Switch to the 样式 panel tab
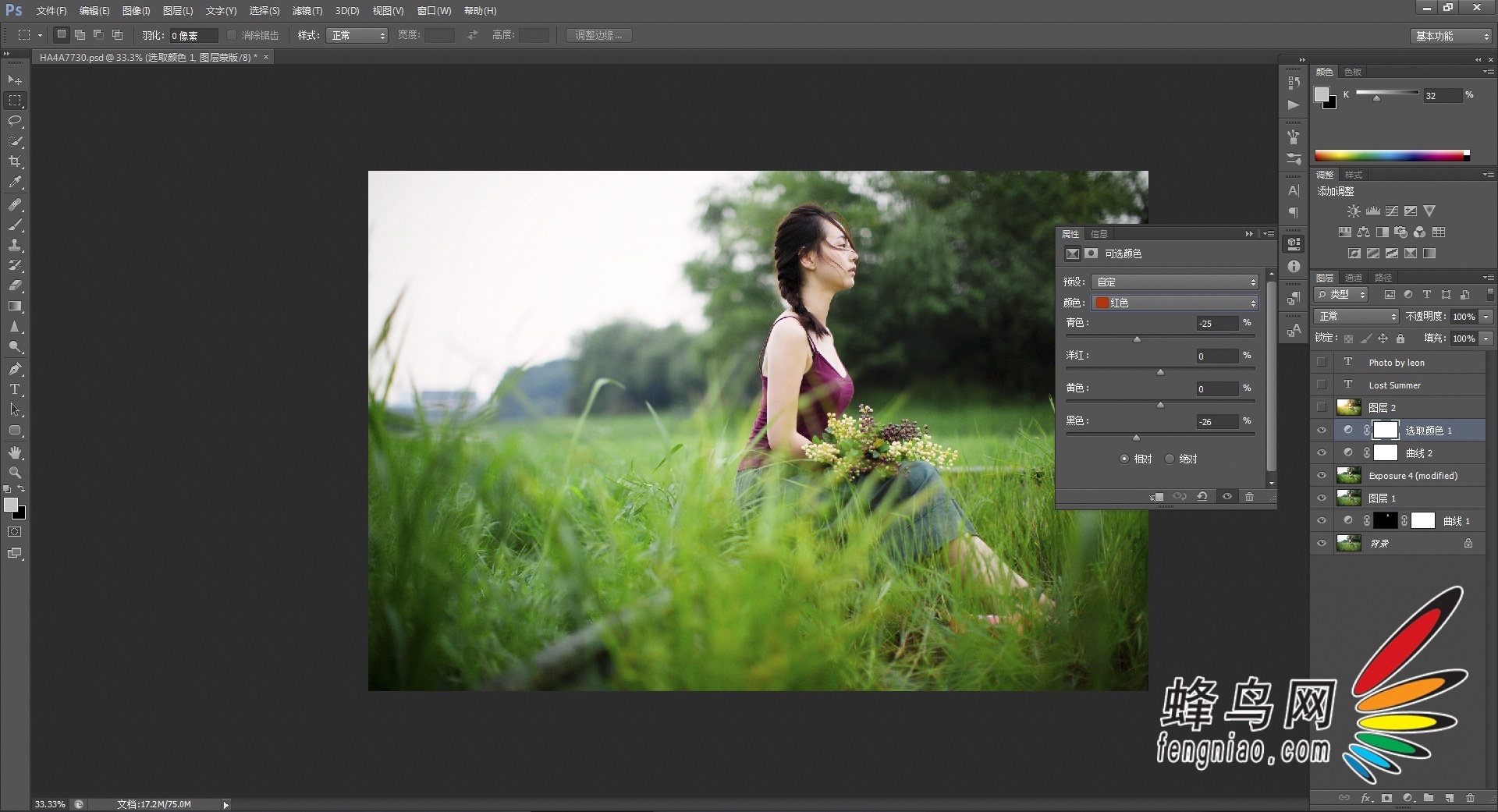 1354,175
